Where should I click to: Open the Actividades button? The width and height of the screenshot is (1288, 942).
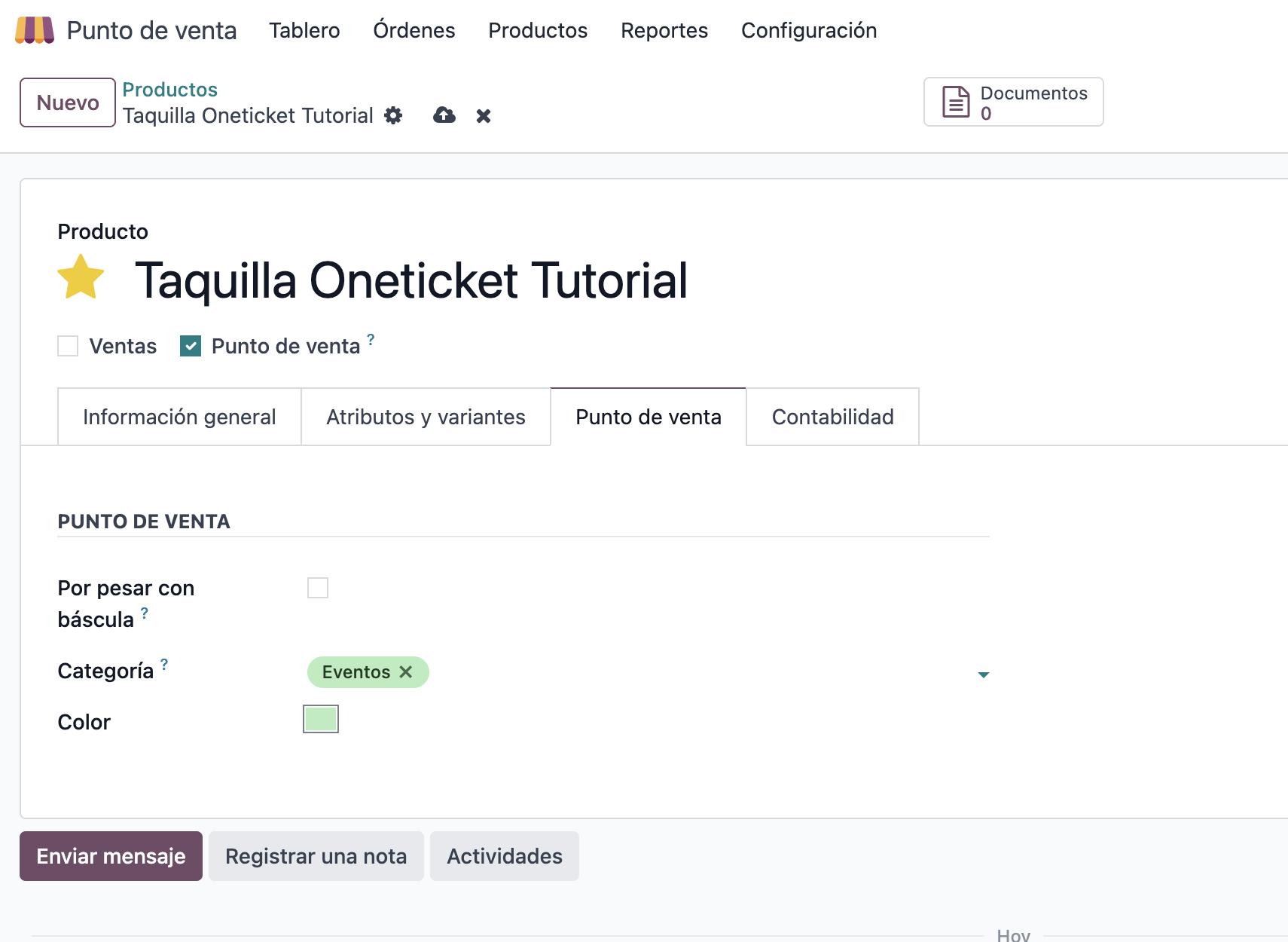pos(505,856)
